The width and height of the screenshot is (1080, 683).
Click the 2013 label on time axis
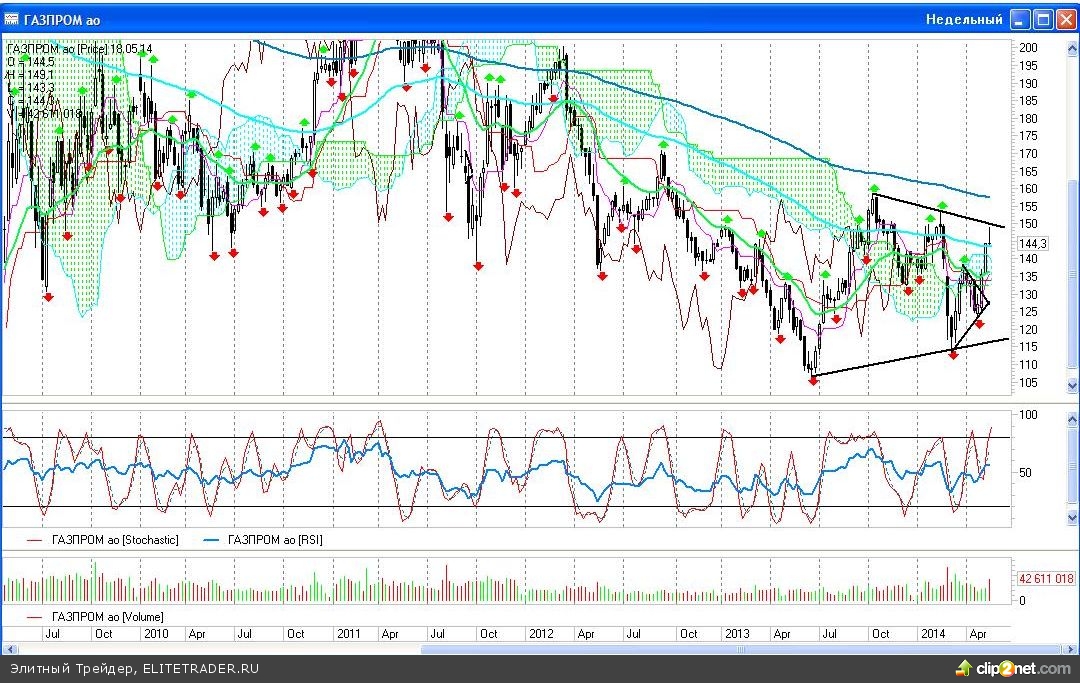(736, 634)
